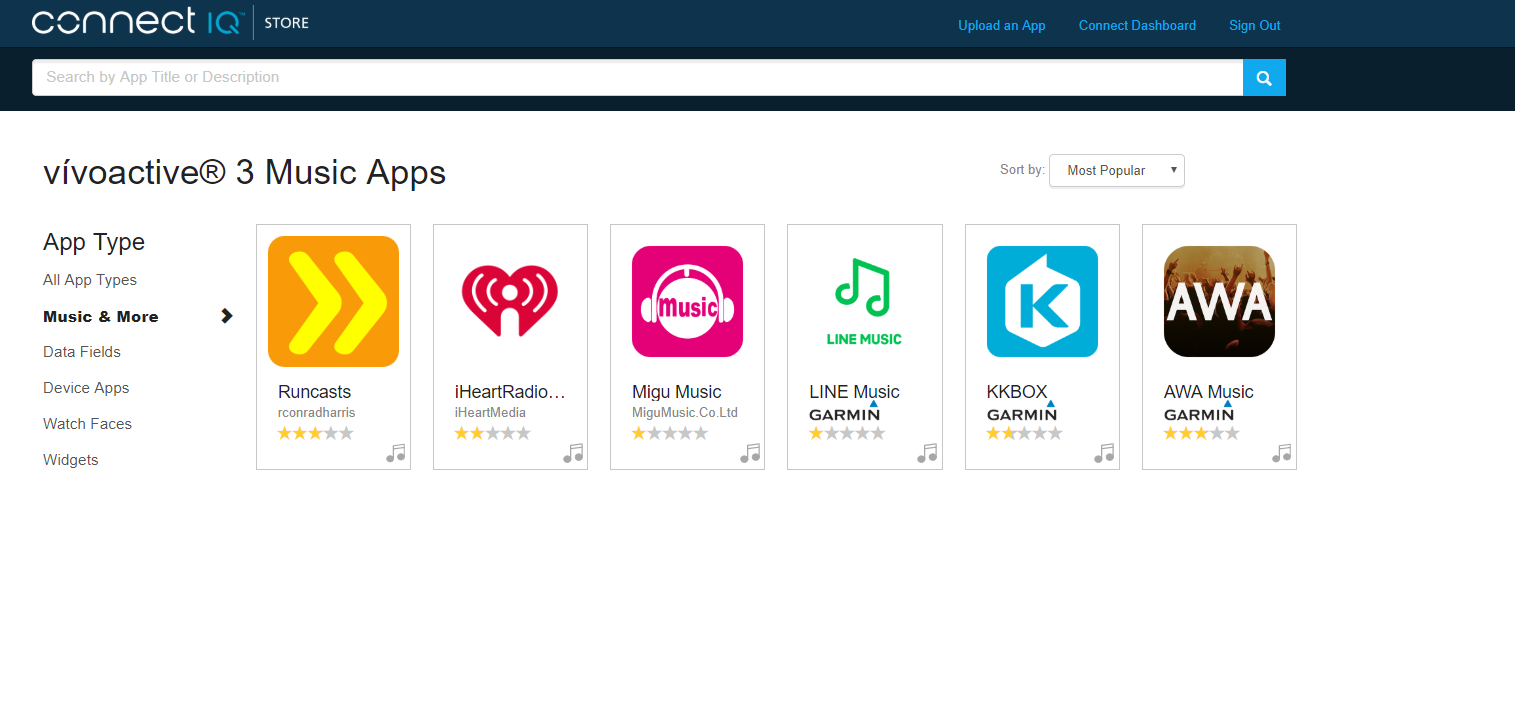This screenshot has width=1515, height=717.
Task: Click arrow beside Music & More
Action: 227,316
